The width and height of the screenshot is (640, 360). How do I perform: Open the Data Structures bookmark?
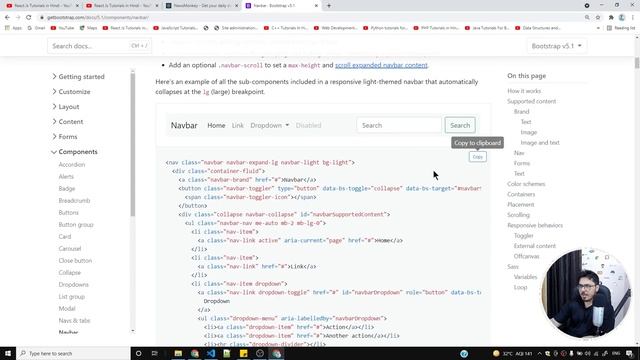(x=538, y=28)
